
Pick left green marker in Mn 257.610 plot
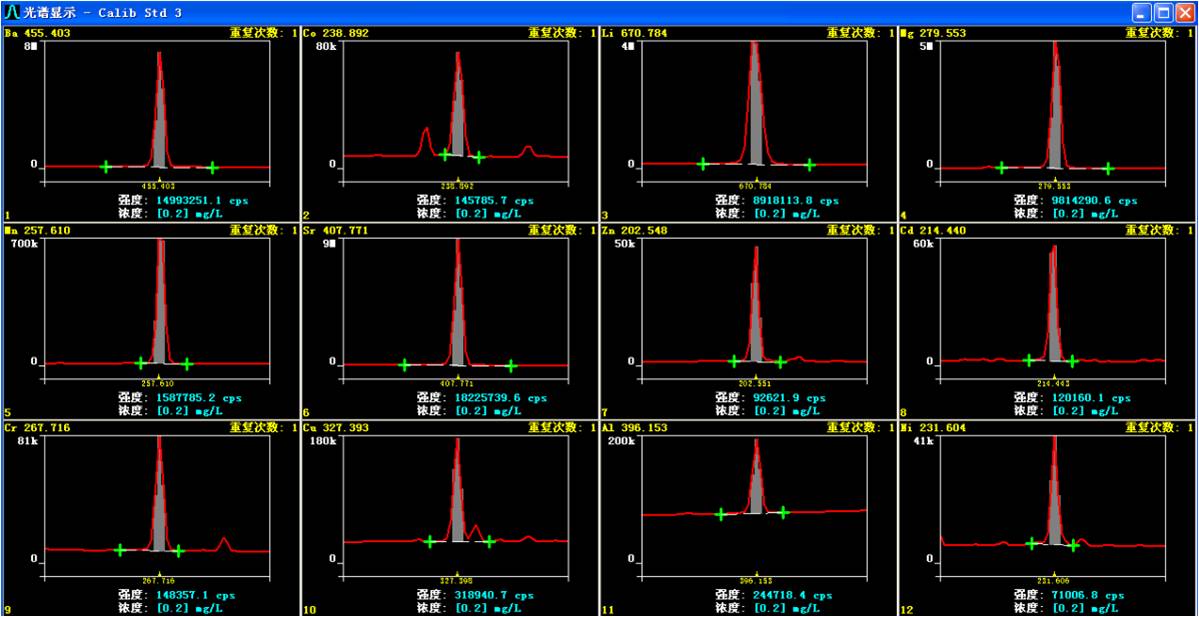pyautogui.click(x=140, y=362)
